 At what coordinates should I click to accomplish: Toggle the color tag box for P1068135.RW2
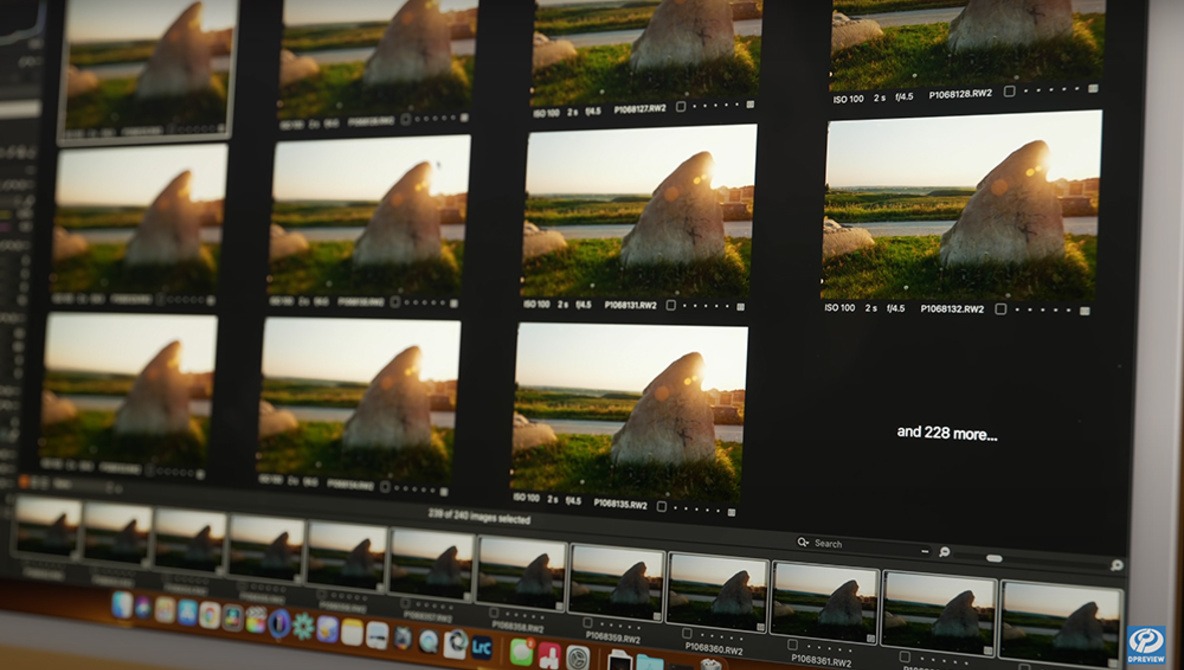(x=661, y=506)
